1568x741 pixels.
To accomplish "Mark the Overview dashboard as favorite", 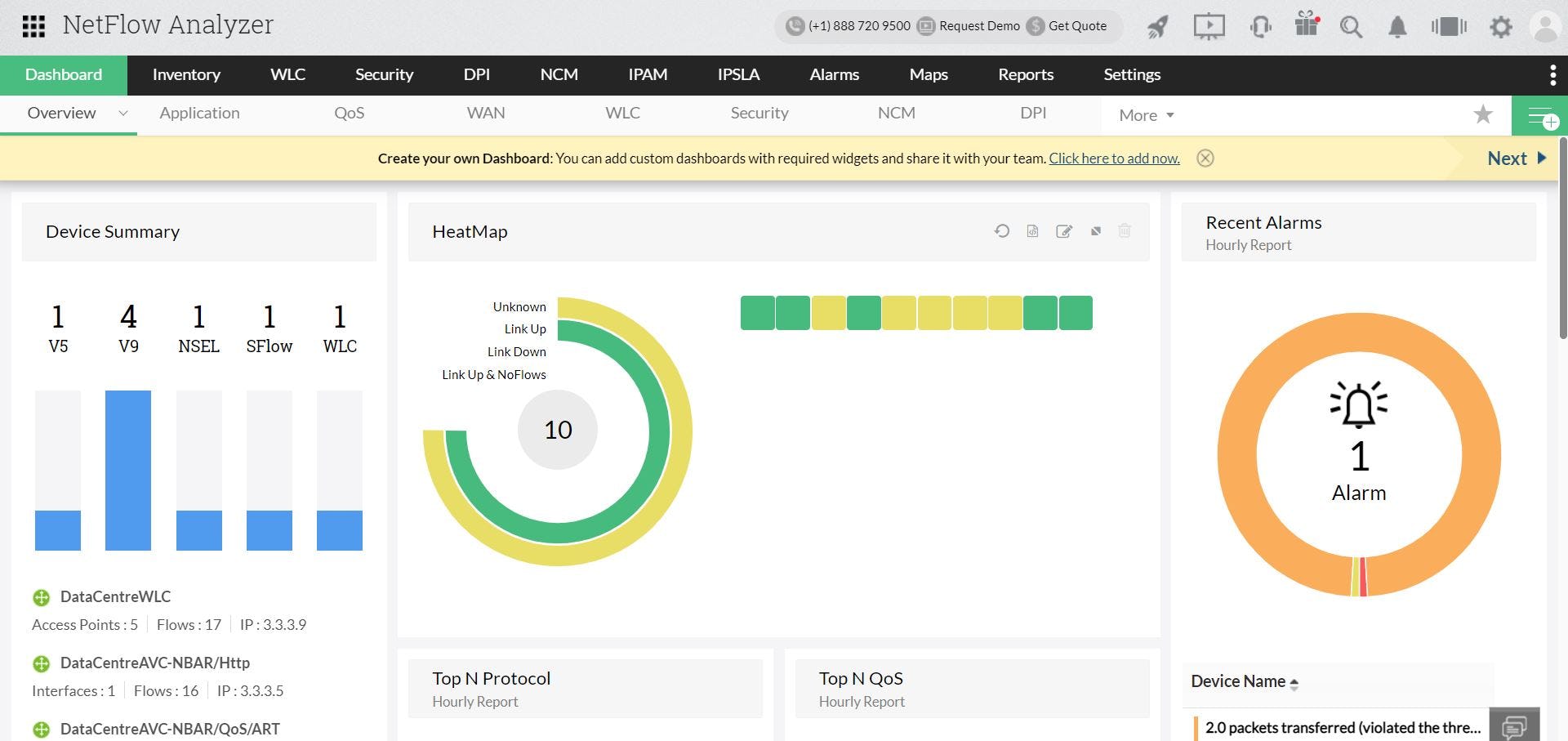I will [1484, 114].
